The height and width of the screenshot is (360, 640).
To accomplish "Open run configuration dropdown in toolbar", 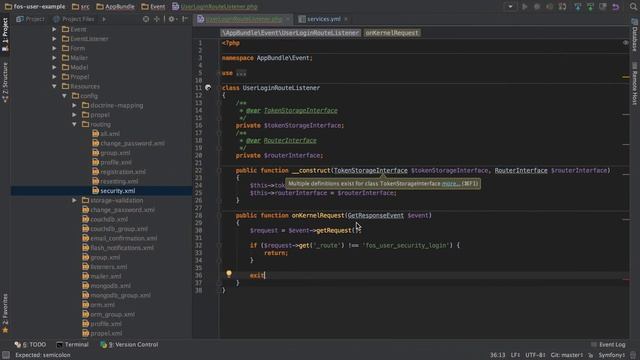I will [510, 7].
